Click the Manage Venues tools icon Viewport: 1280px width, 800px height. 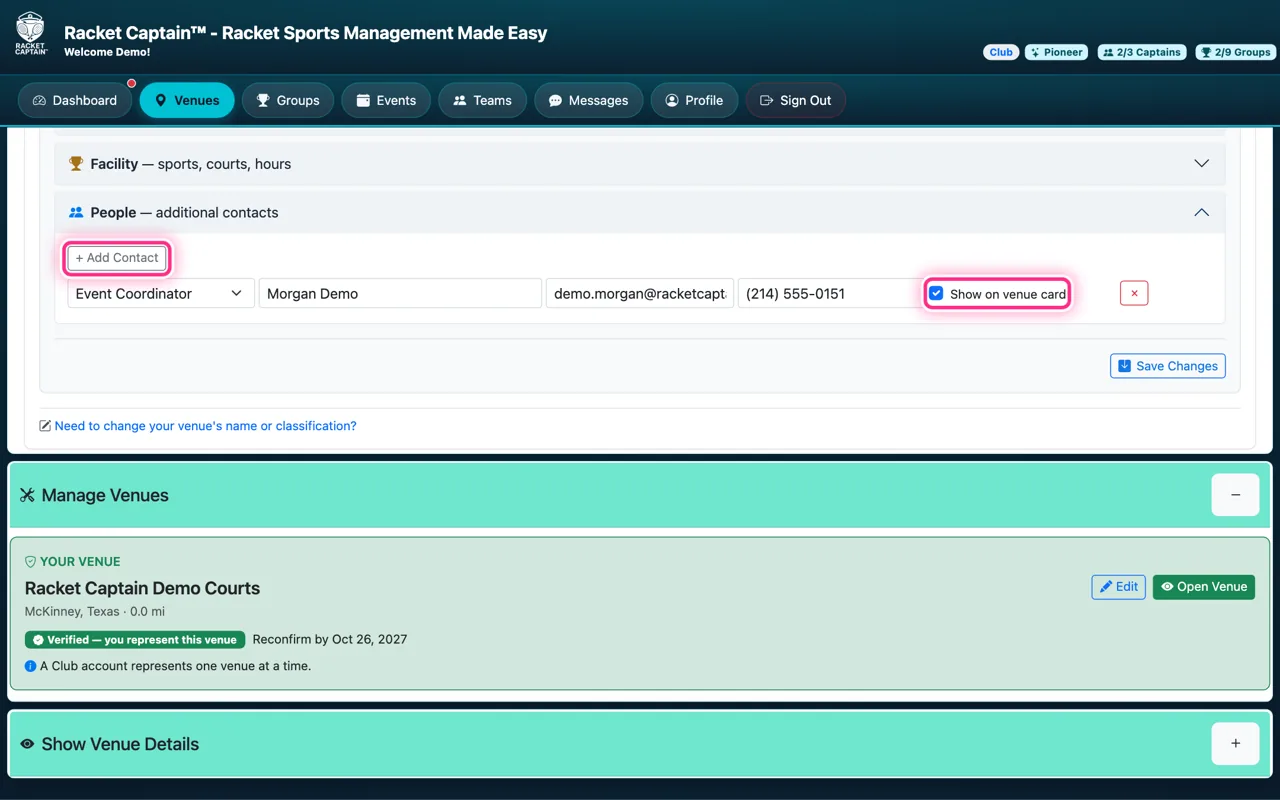click(x=27, y=495)
